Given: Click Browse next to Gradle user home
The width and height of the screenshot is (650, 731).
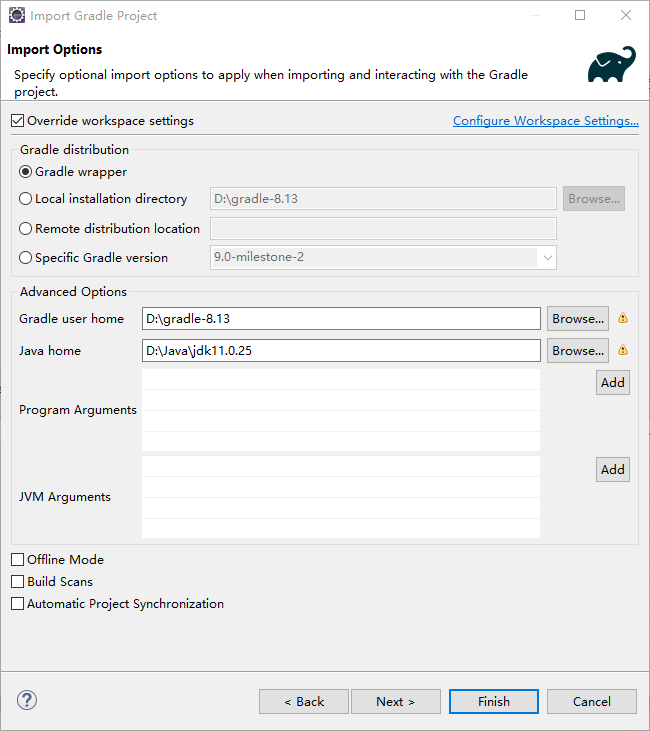Looking at the screenshot, I should point(578,319).
